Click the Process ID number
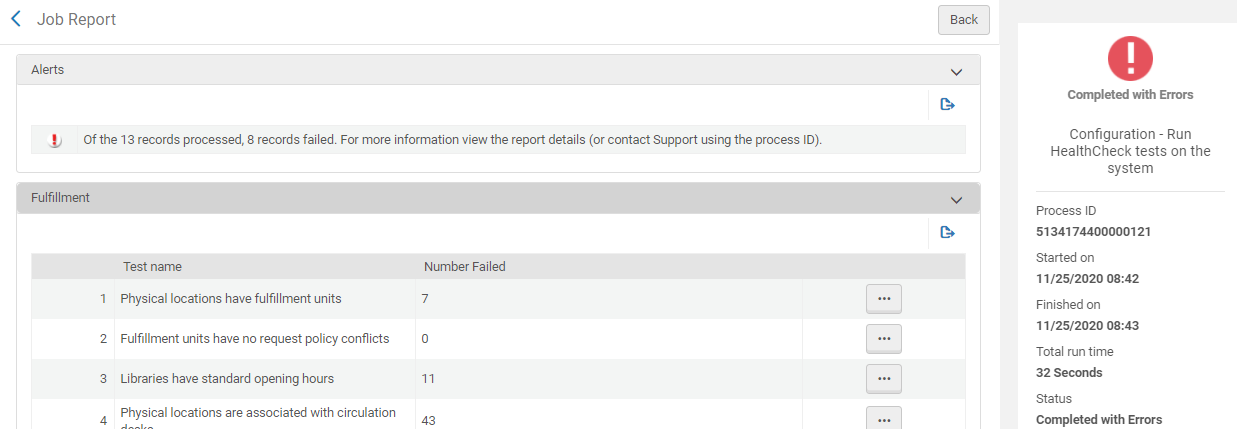 click(1093, 232)
